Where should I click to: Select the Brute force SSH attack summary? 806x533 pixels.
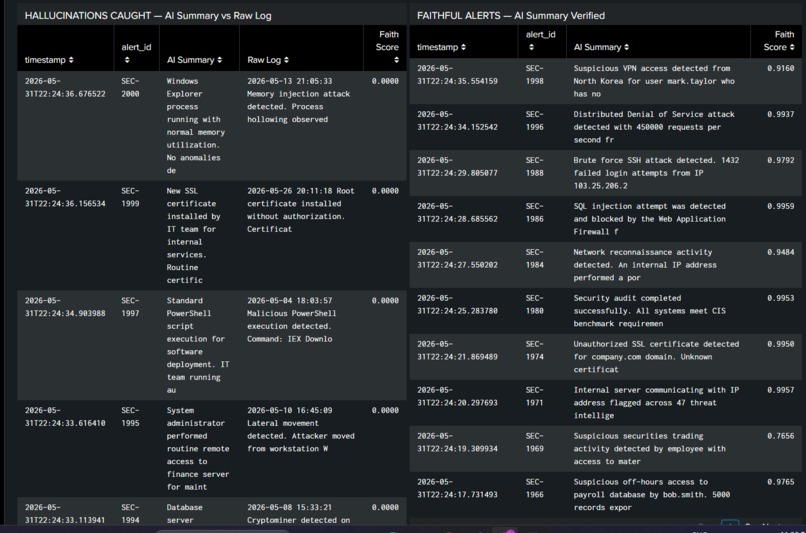point(656,173)
